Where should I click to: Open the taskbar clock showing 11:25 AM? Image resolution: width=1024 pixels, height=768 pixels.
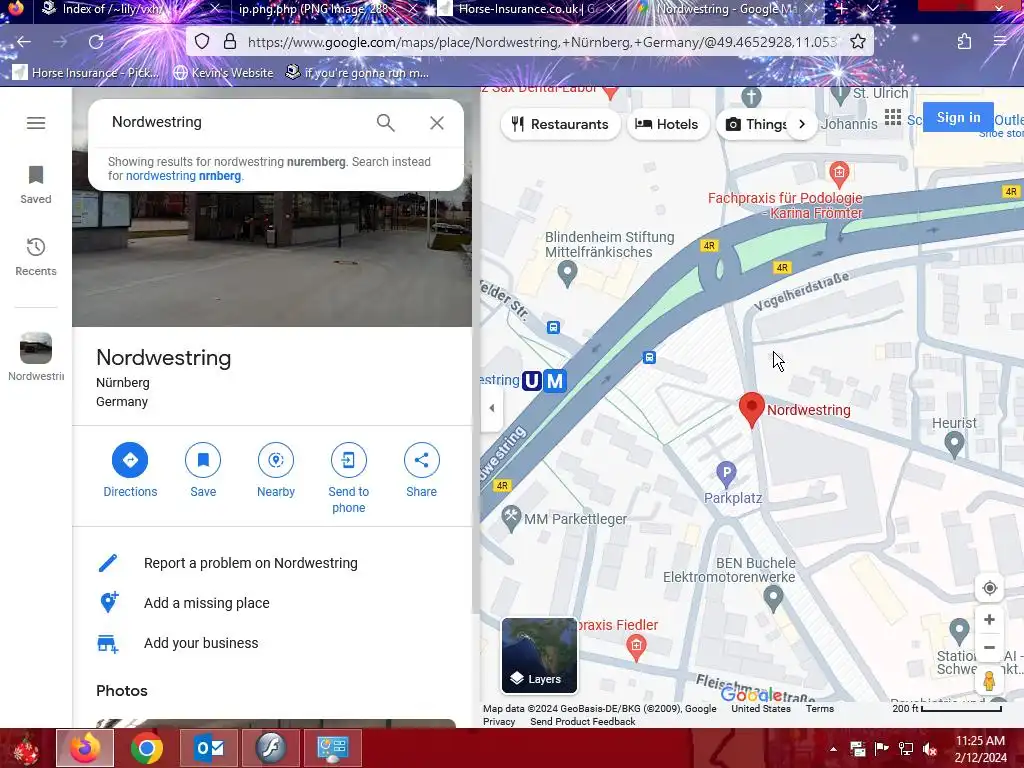click(980, 749)
